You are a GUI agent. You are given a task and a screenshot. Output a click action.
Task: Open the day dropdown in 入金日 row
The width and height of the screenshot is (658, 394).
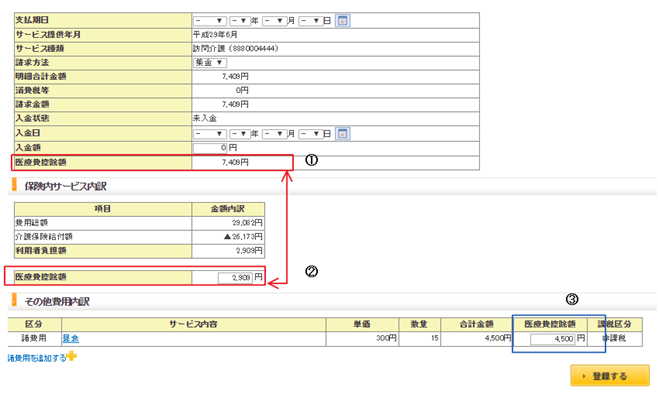(x=311, y=134)
